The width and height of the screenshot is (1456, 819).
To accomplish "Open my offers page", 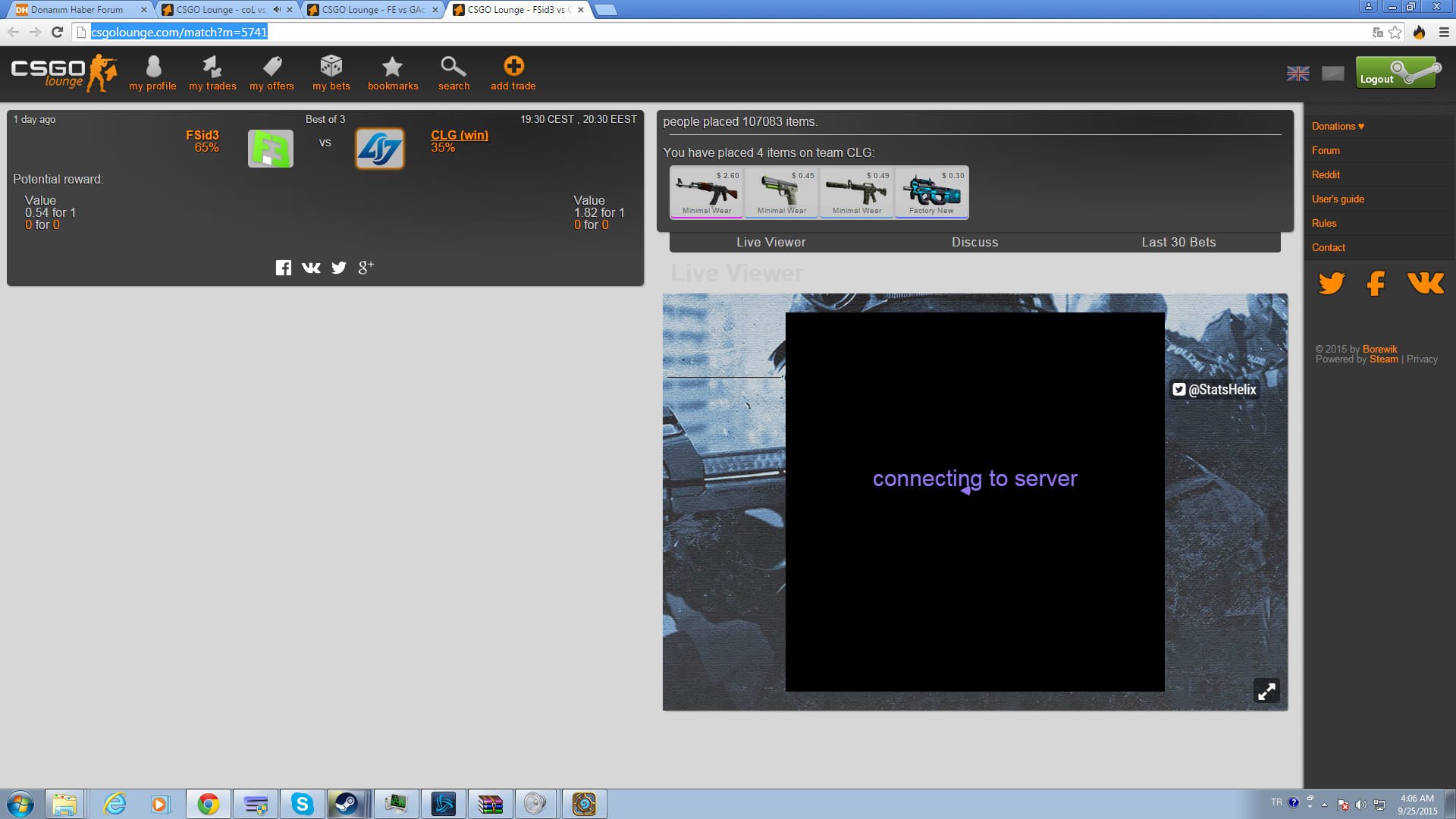I will tap(271, 74).
